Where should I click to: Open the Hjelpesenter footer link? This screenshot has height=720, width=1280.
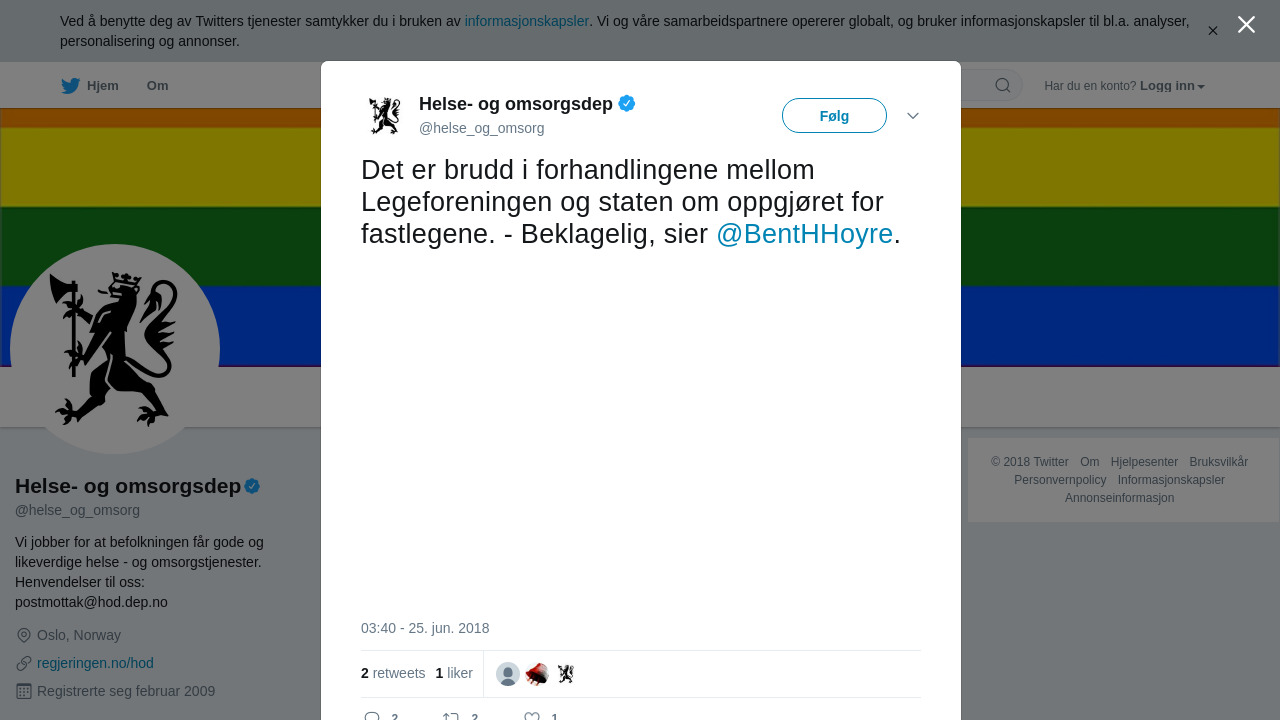click(1144, 462)
